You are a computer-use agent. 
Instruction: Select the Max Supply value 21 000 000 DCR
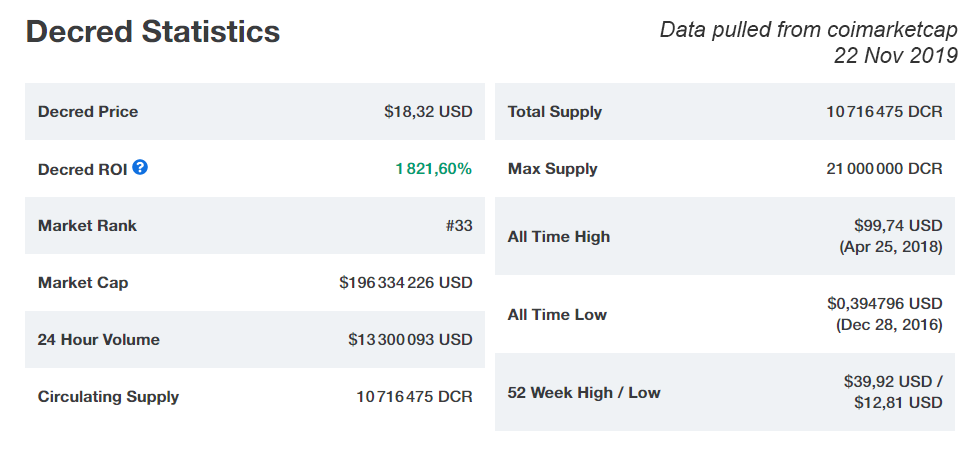pos(884,169)
